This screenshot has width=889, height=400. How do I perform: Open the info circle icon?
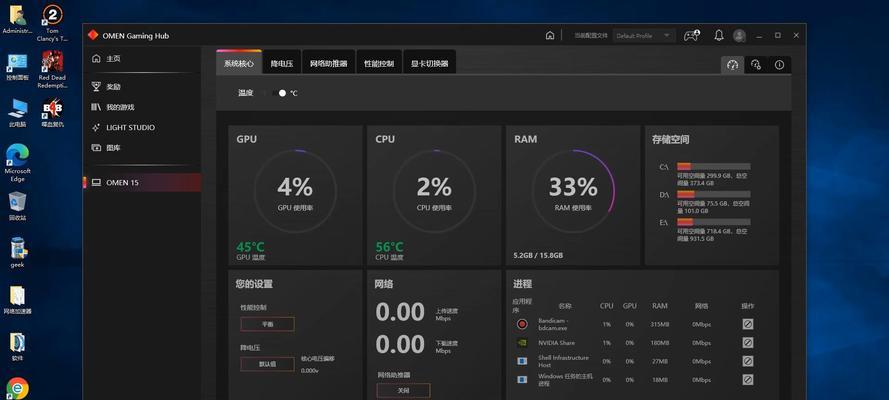click(x=780, y=65)
